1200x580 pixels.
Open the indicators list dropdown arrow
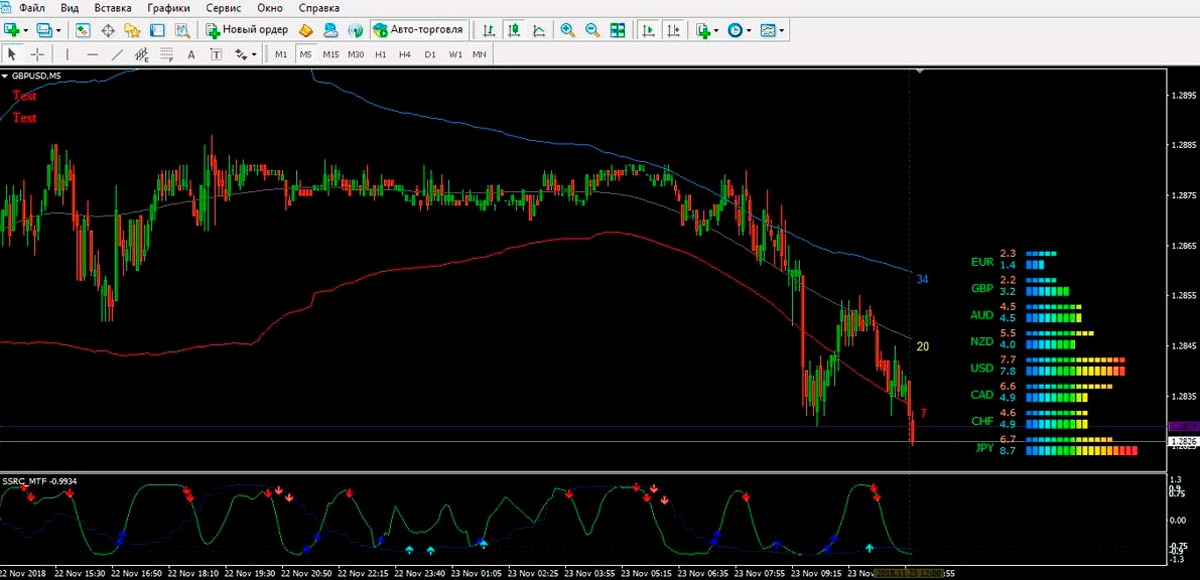tap(716, 30)
